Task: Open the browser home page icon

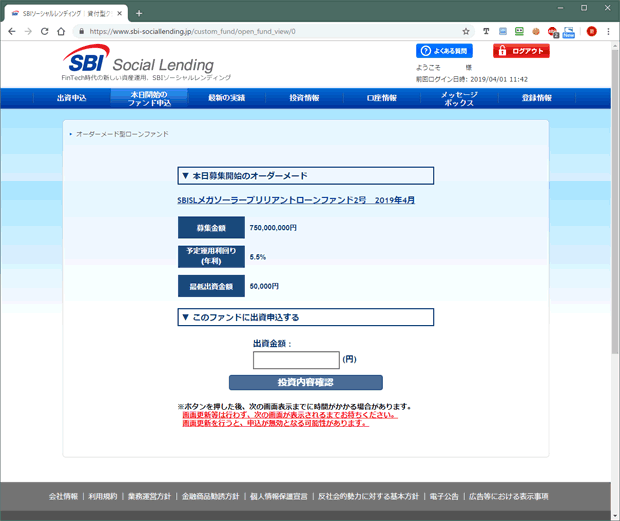Action: (x=61, y=31)
